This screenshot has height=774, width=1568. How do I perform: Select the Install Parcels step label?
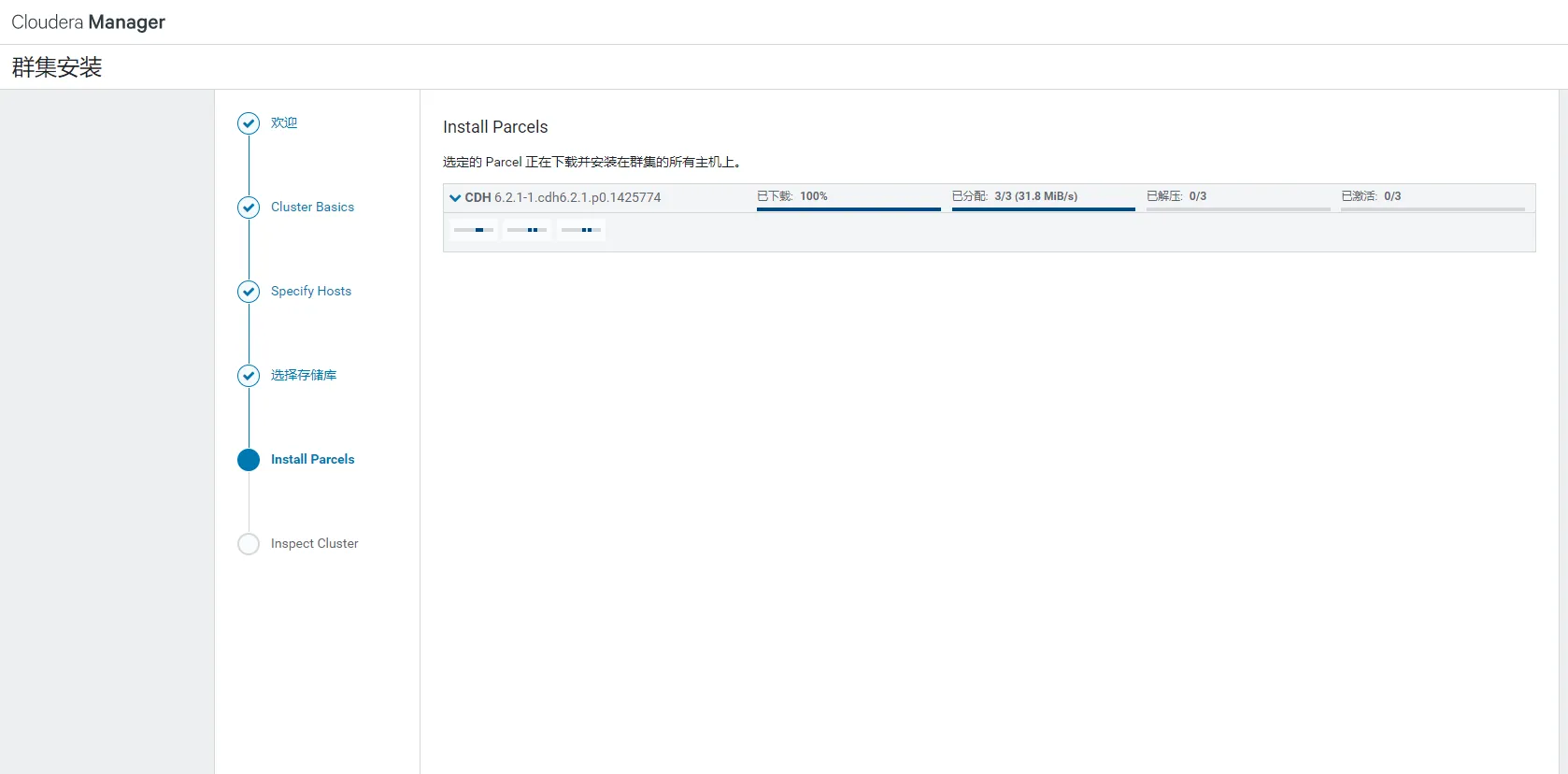click(x=312, y=460)
